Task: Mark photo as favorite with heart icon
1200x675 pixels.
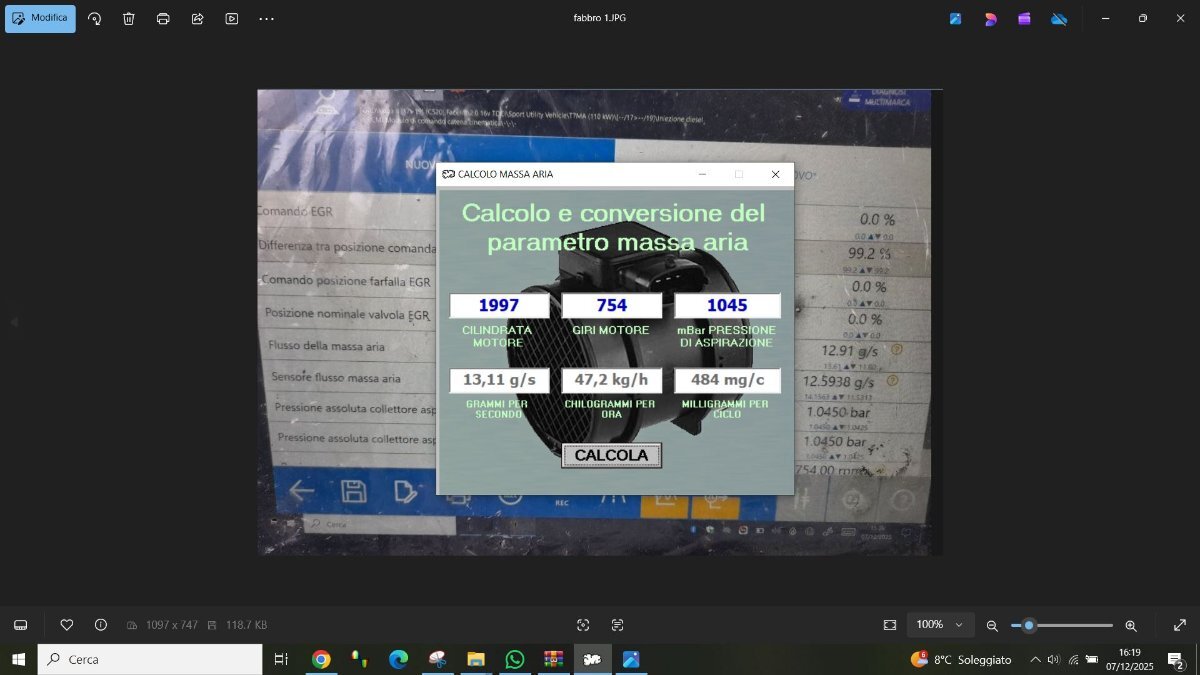Action: click(x=67, y=625)
